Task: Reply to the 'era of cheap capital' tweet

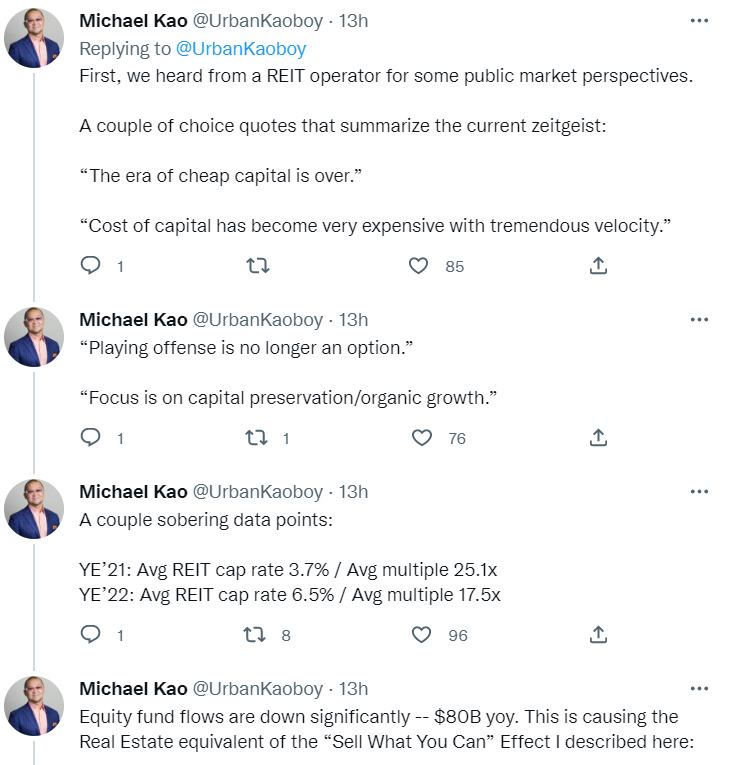Action: click(91, 266)
